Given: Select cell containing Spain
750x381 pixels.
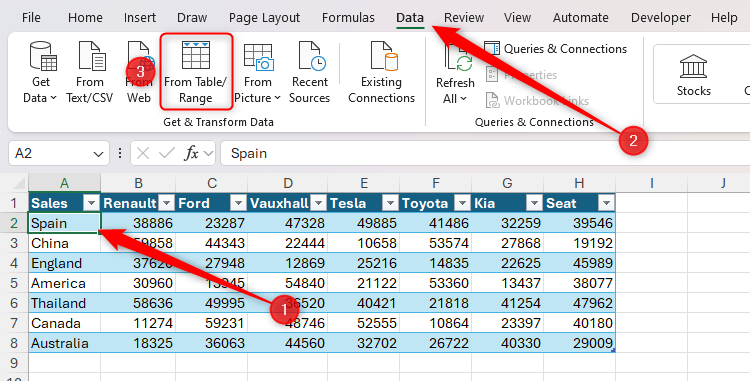Looking at the screenshot, I should point(65,223).
